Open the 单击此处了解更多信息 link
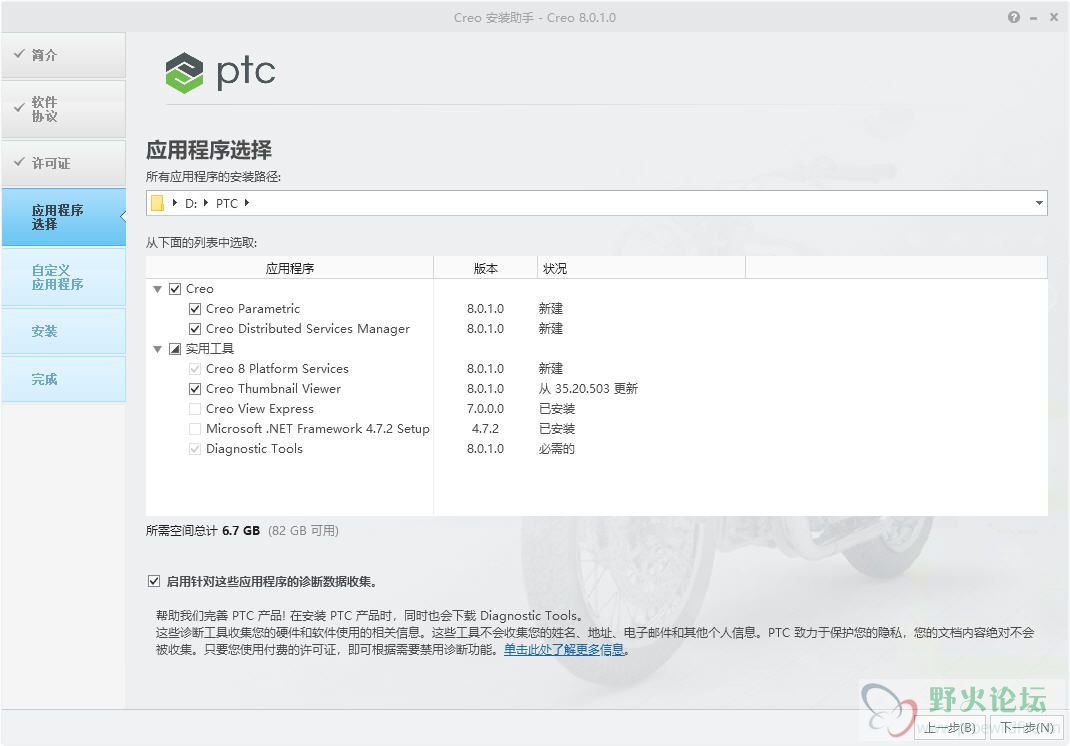 564,650
